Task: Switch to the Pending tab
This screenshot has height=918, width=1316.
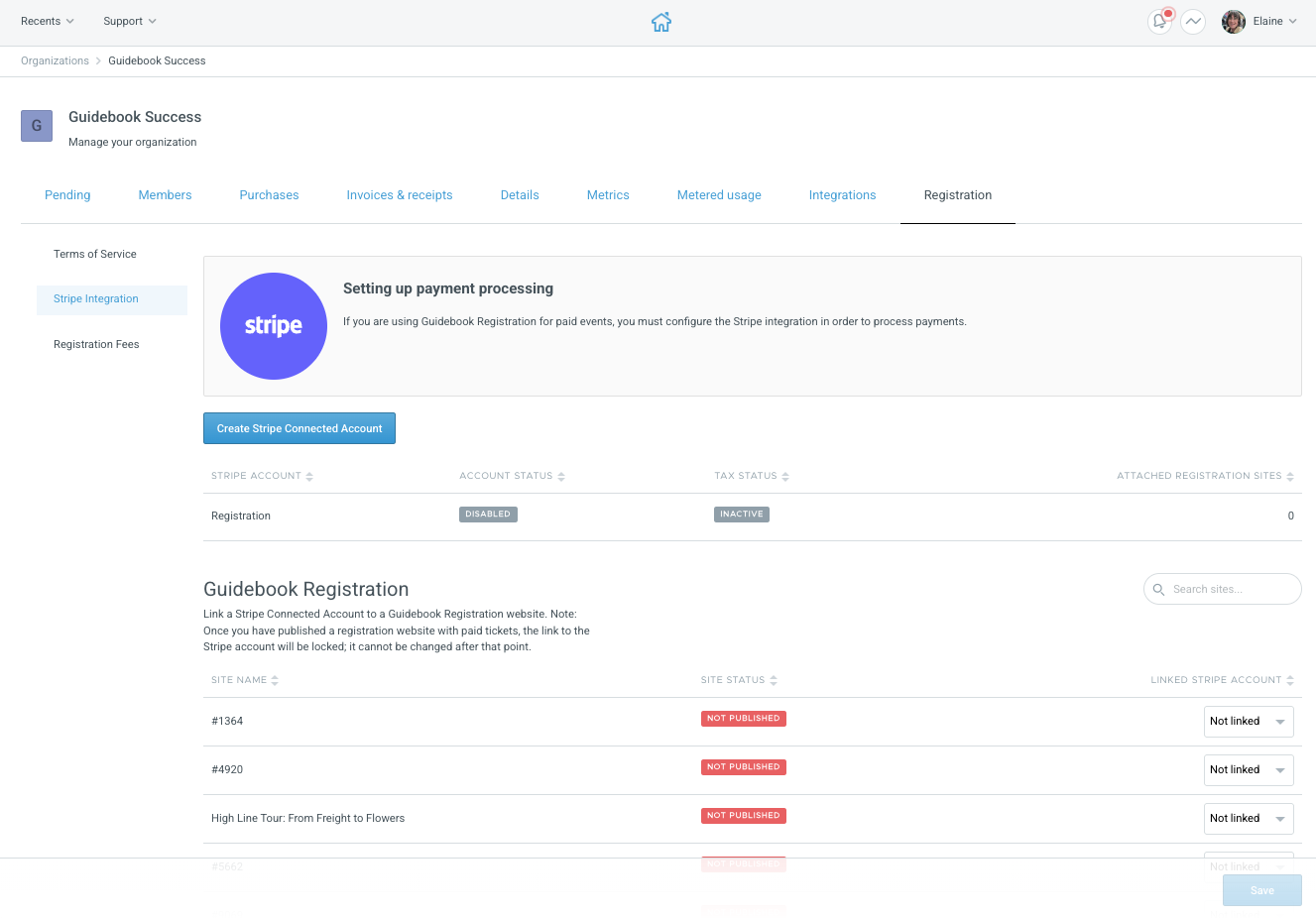Action: pyautogui.click(x=67, y=195)
